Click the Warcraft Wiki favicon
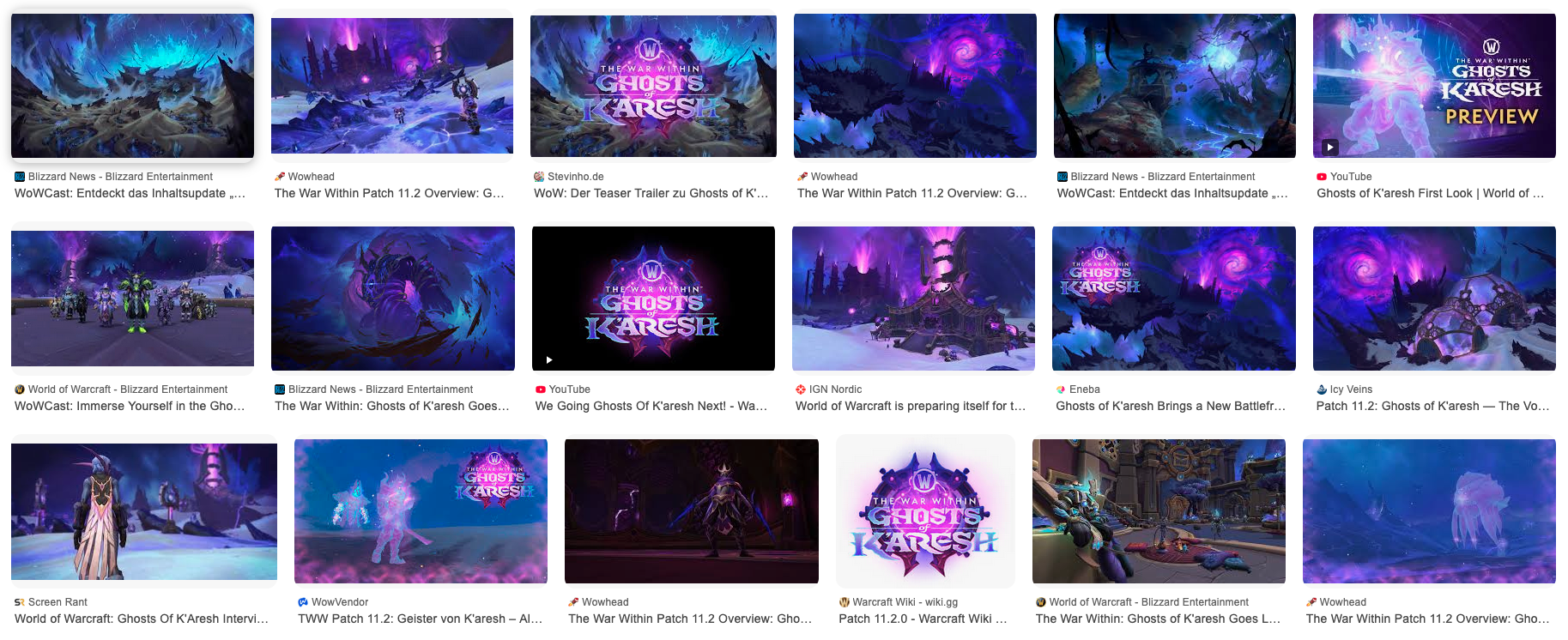1568x640 pixels. 845,602
